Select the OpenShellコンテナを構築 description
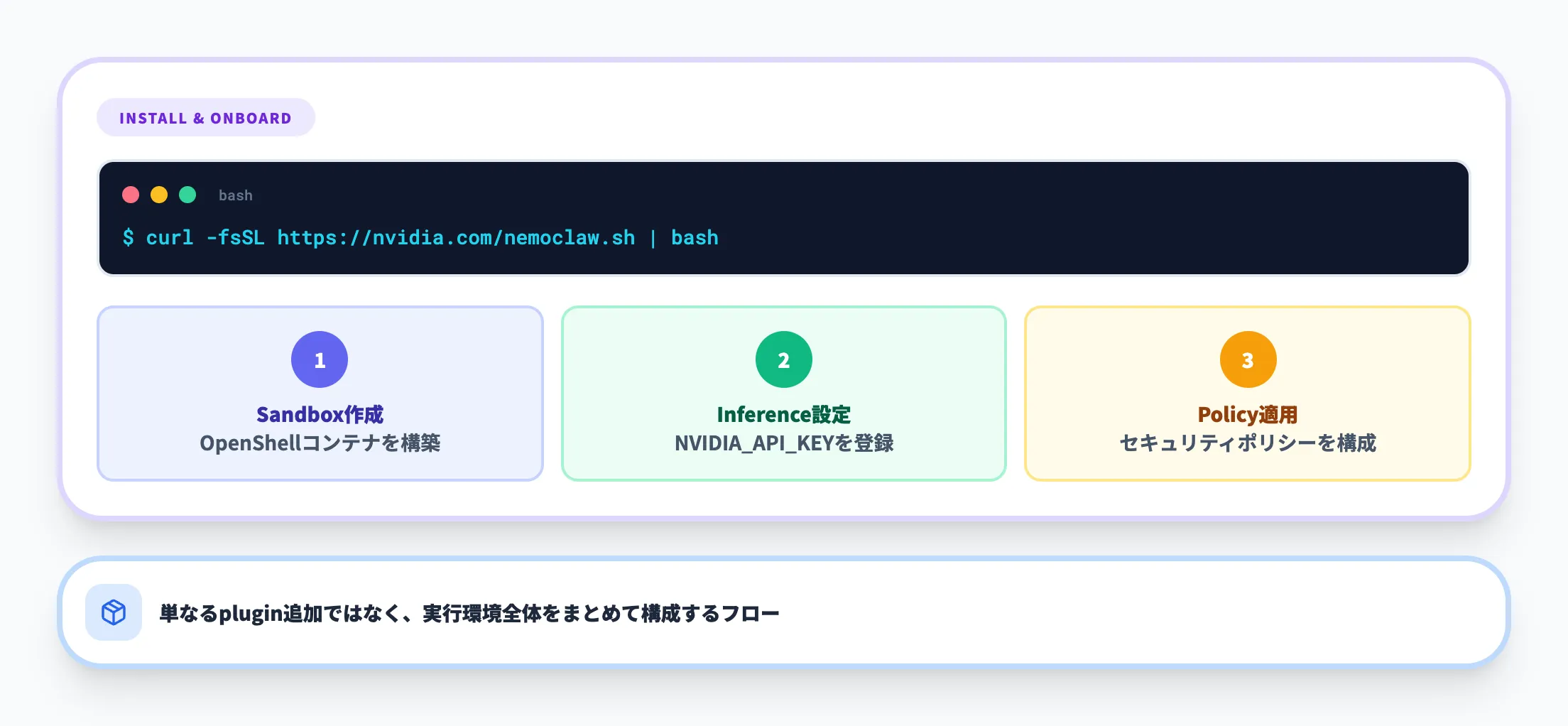Image resolution: width=1568 pixels, height=726 pixels. [x=320, y=443]
